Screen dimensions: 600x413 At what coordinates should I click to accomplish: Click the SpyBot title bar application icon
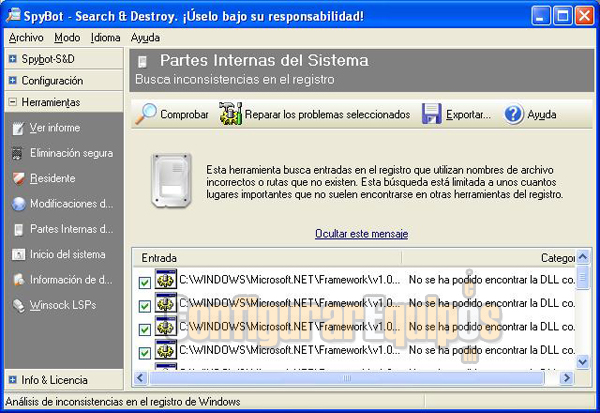tap(13, 15)
